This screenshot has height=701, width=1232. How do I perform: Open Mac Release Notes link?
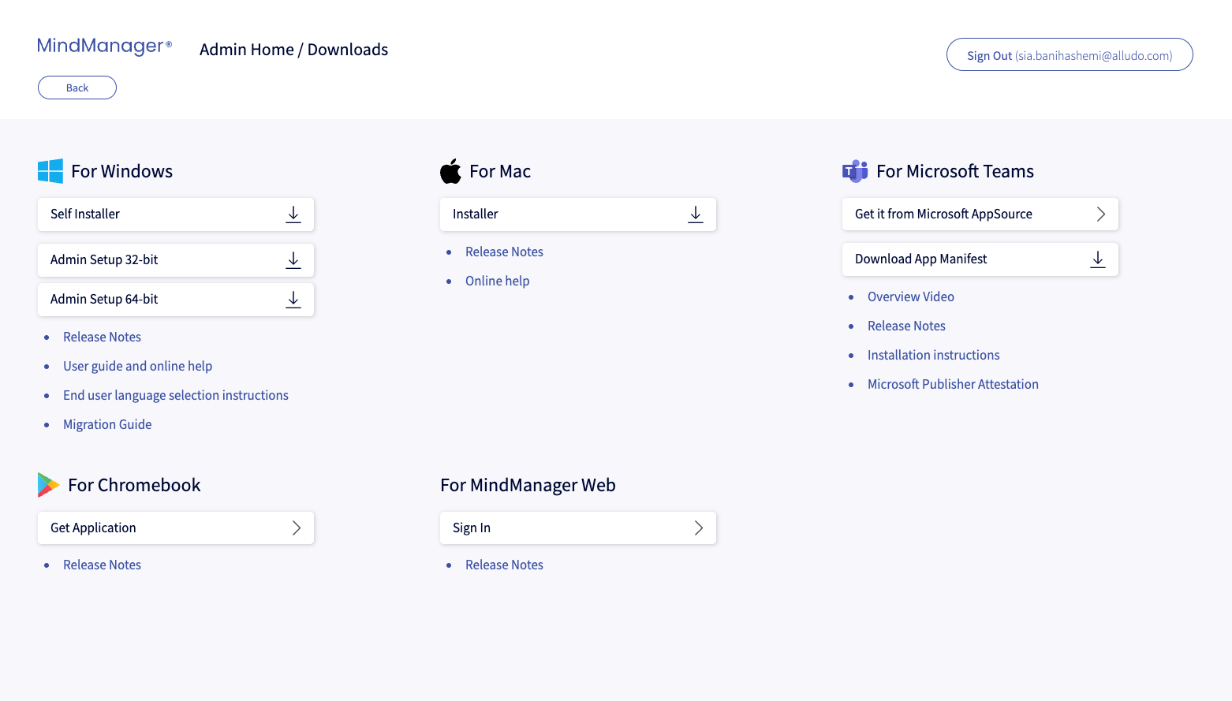tap(504, 252)
